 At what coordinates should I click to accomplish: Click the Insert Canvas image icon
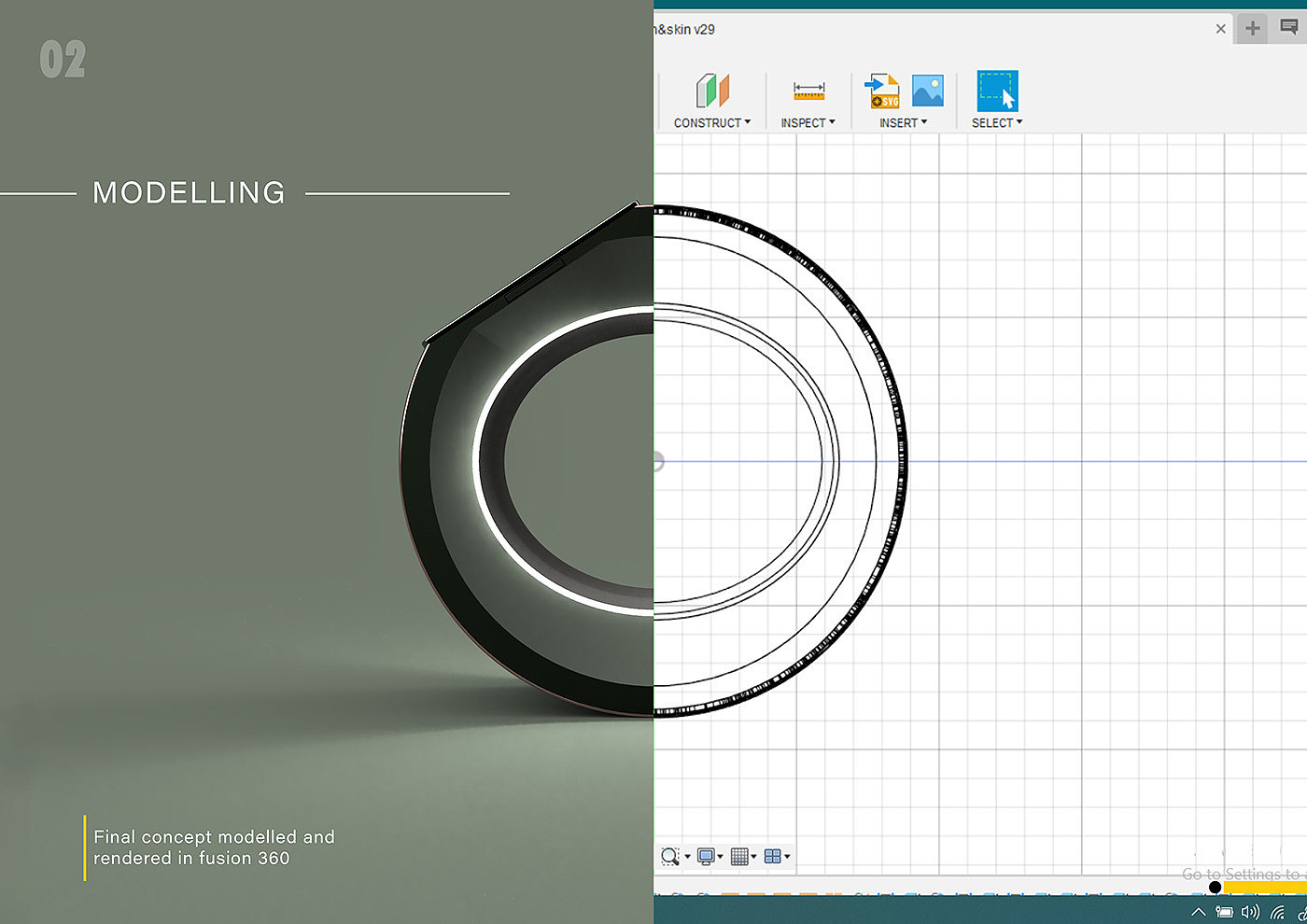[x=927, y=91]
